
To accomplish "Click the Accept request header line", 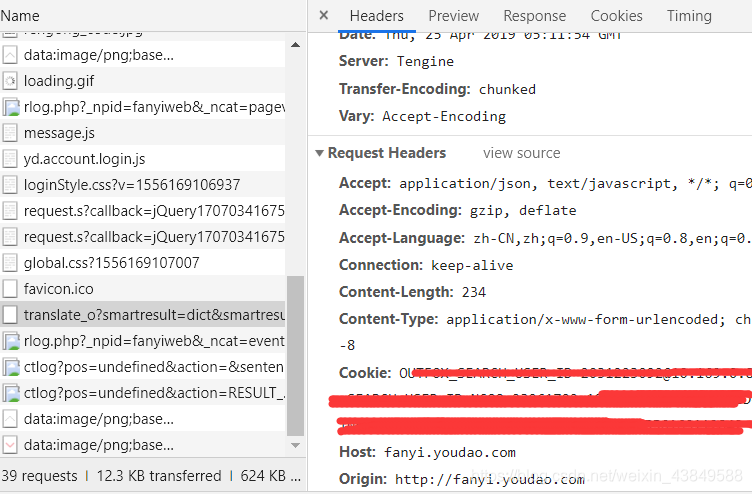I will click(545, 183).
